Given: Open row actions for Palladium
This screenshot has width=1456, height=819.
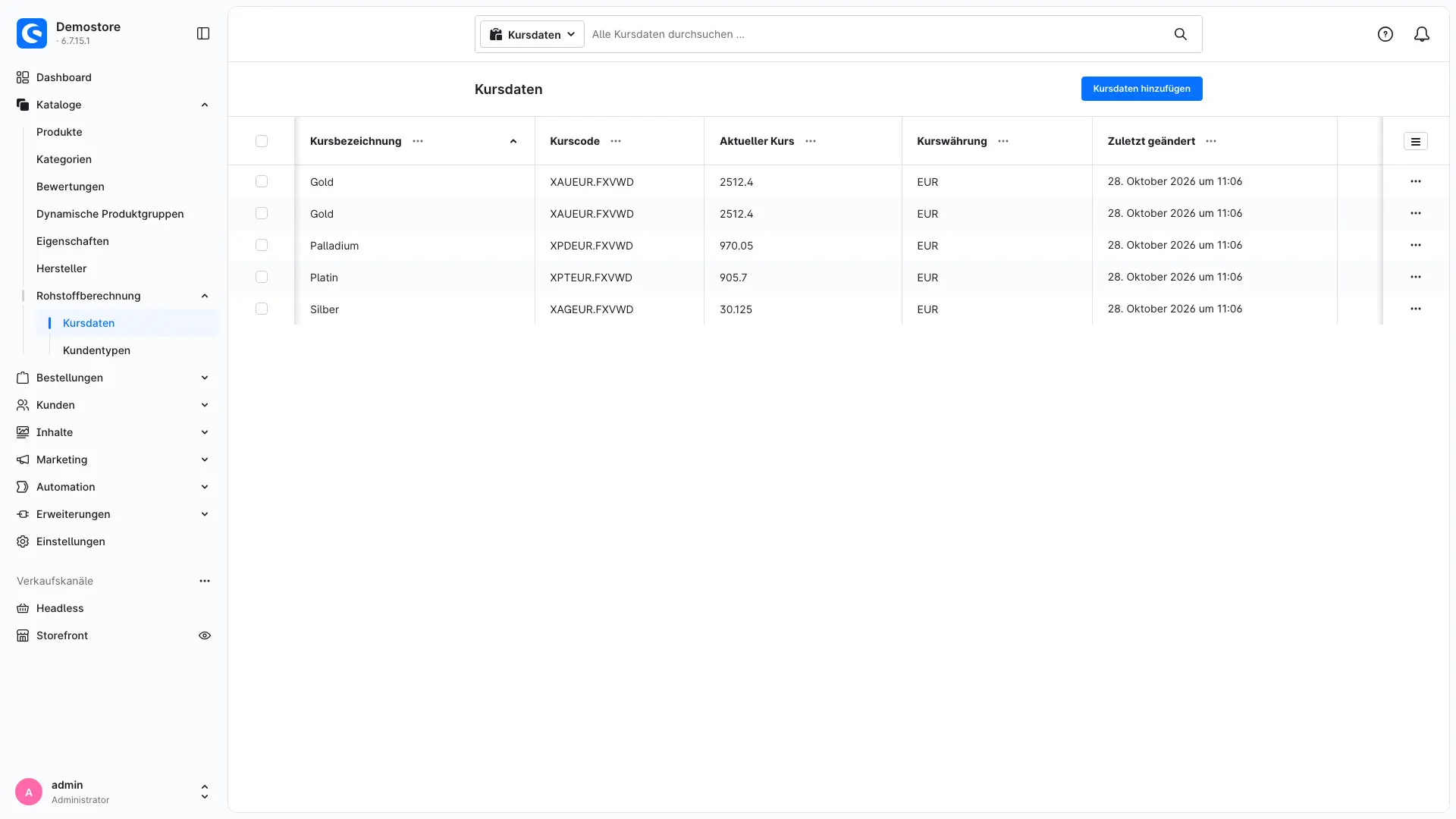Looking at the screenshot, I should click(1416, 245).
